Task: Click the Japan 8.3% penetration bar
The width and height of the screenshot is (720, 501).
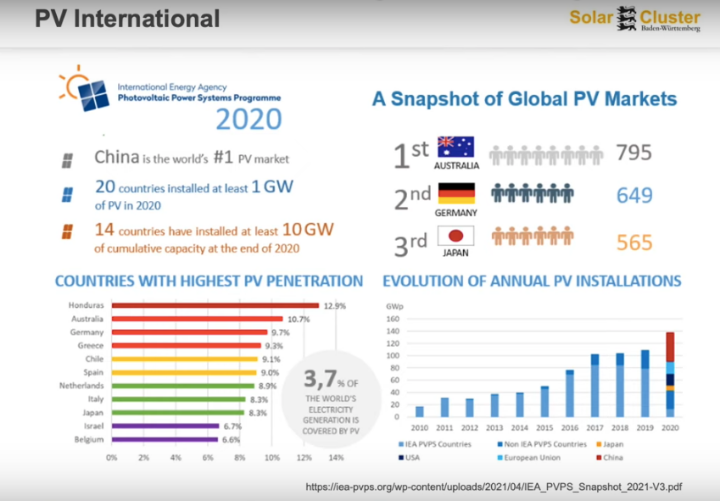Action: (x=178, y=412)
